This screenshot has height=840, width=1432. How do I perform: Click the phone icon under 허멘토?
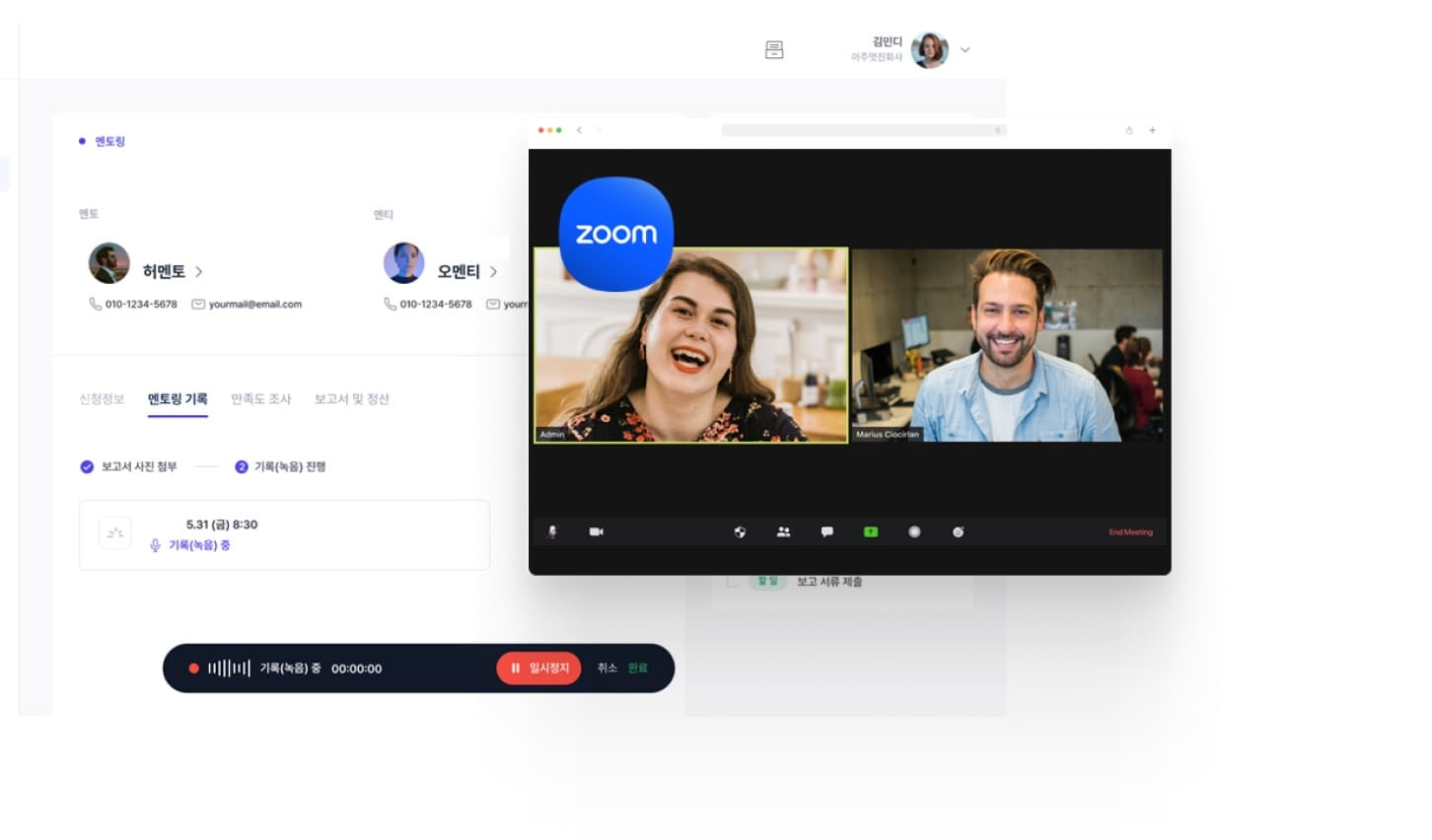[95, 304]
